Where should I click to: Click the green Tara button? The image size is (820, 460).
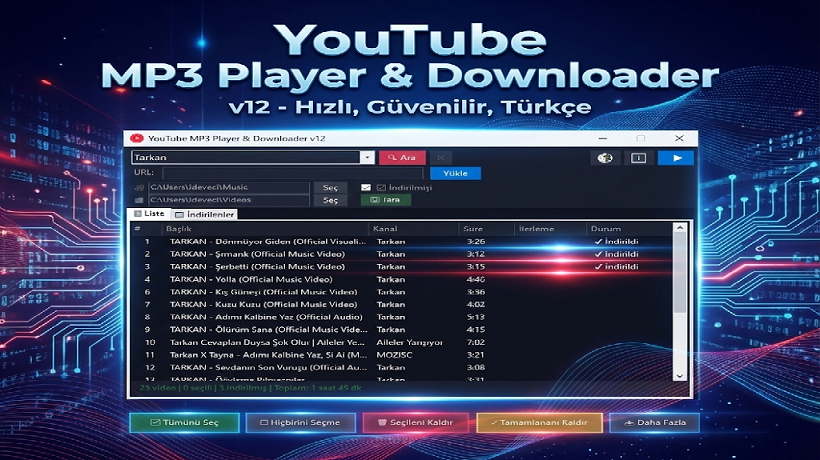coord(385,200)
